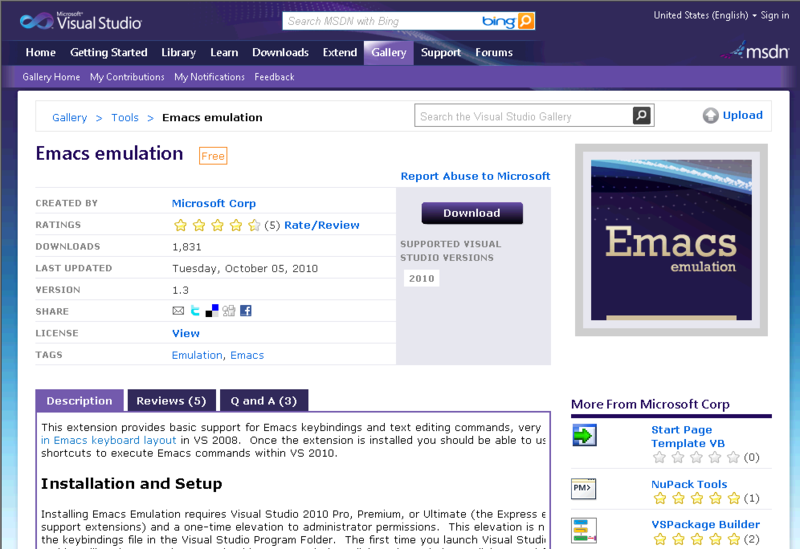Image resolution: width=800 pixels, height=549 pixels.
Task: Open the Feedback link
Action: tap(274, 77)
